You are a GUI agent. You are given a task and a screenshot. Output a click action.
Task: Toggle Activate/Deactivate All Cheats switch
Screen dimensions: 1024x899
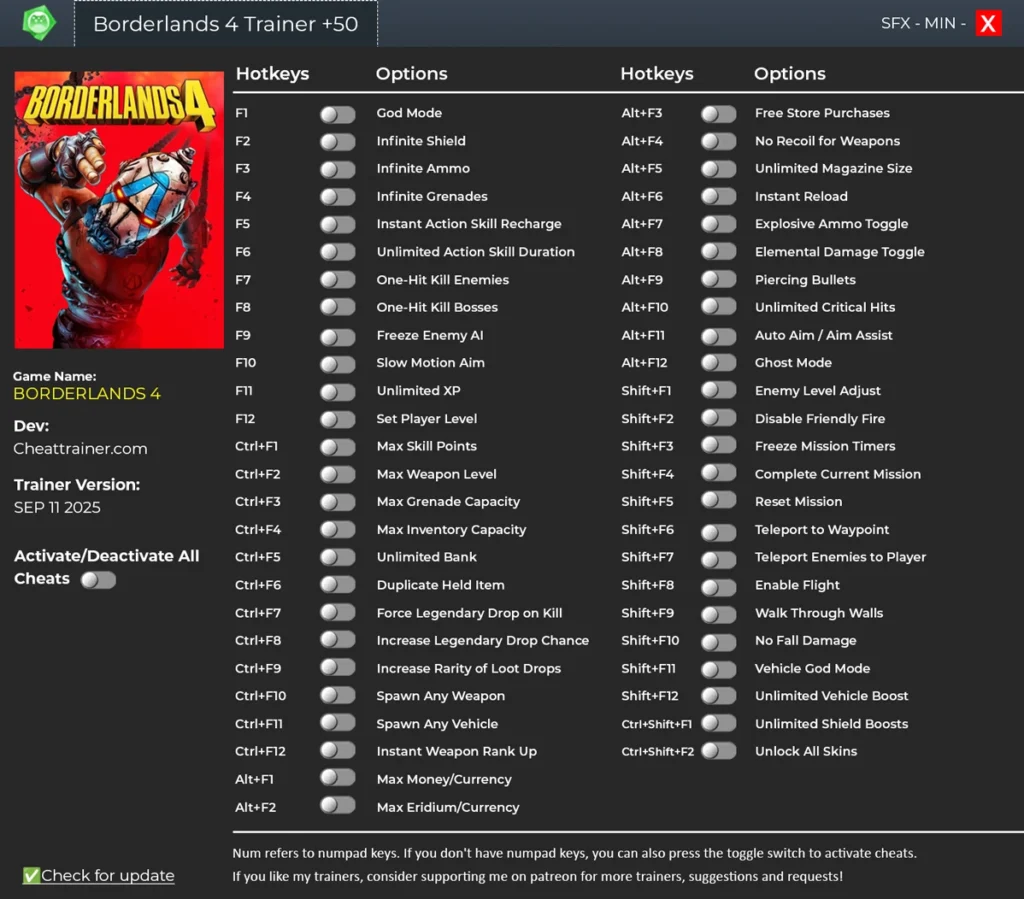click(x=99, y=580)
